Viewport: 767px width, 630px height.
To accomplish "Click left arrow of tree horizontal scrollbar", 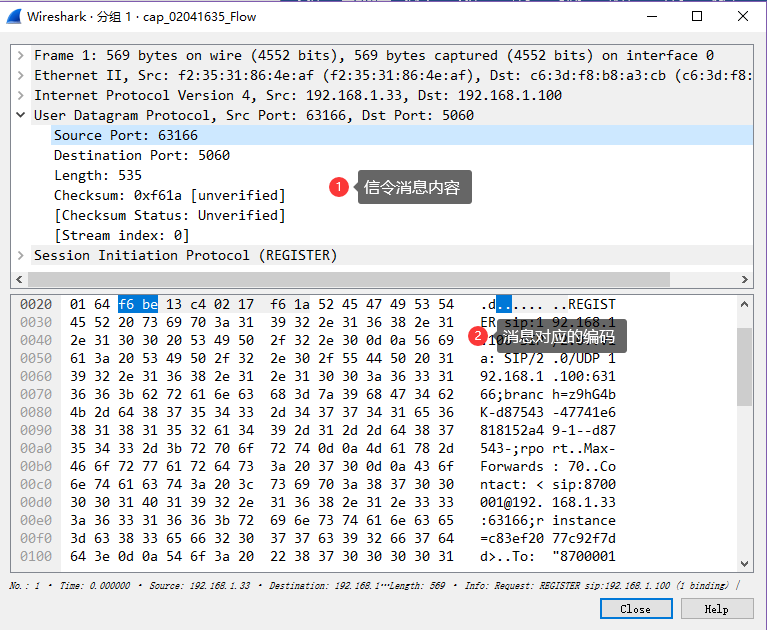I will pos(19,279).
